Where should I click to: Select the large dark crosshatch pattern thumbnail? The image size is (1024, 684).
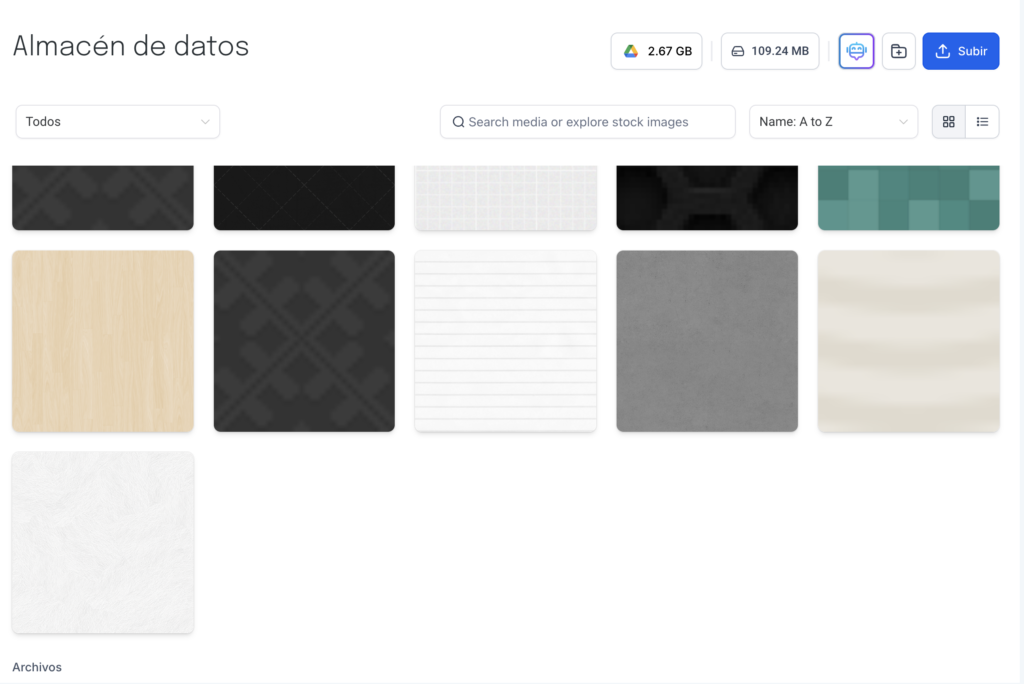[304, 341]
